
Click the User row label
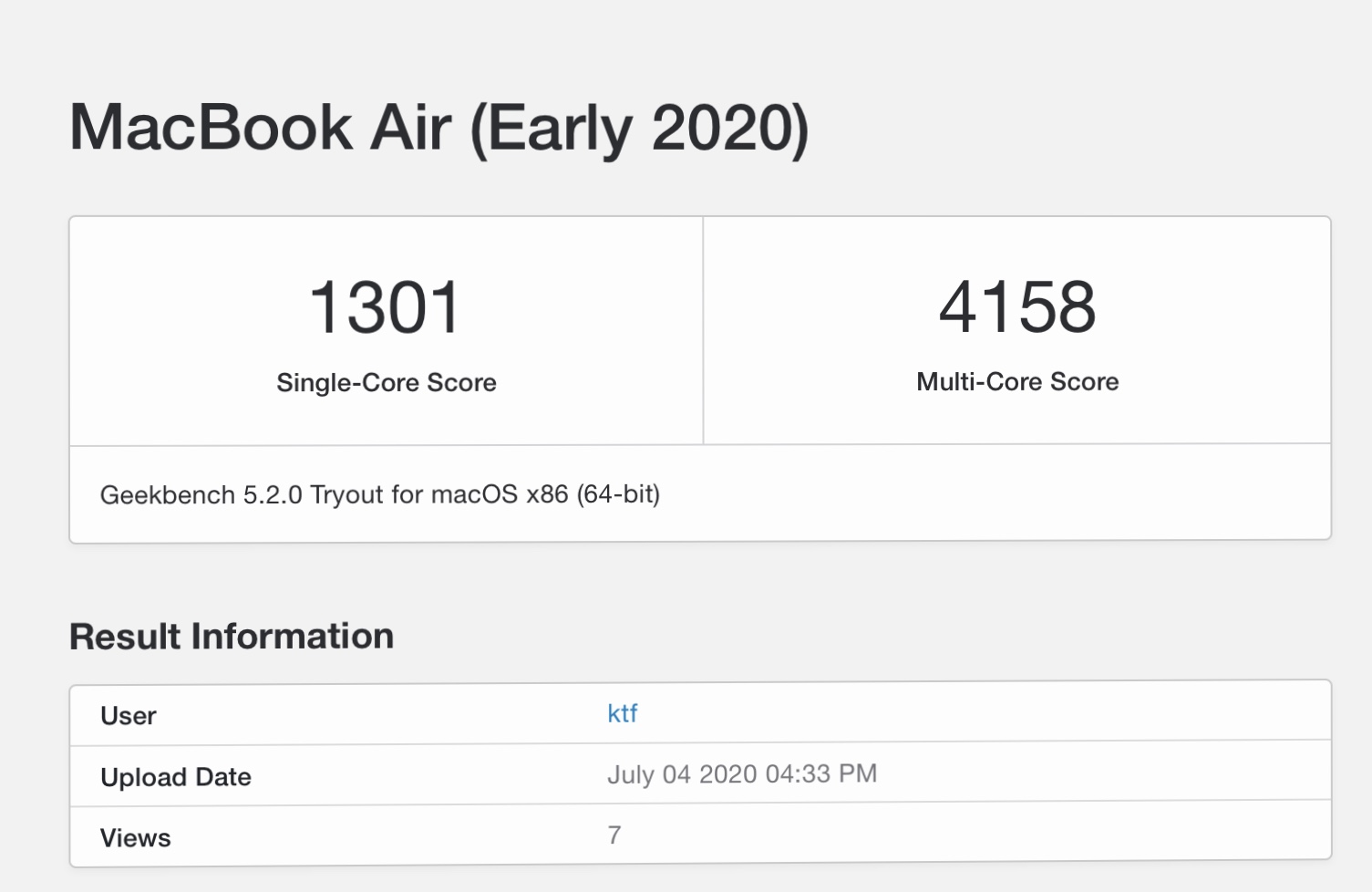click(129, 716)
